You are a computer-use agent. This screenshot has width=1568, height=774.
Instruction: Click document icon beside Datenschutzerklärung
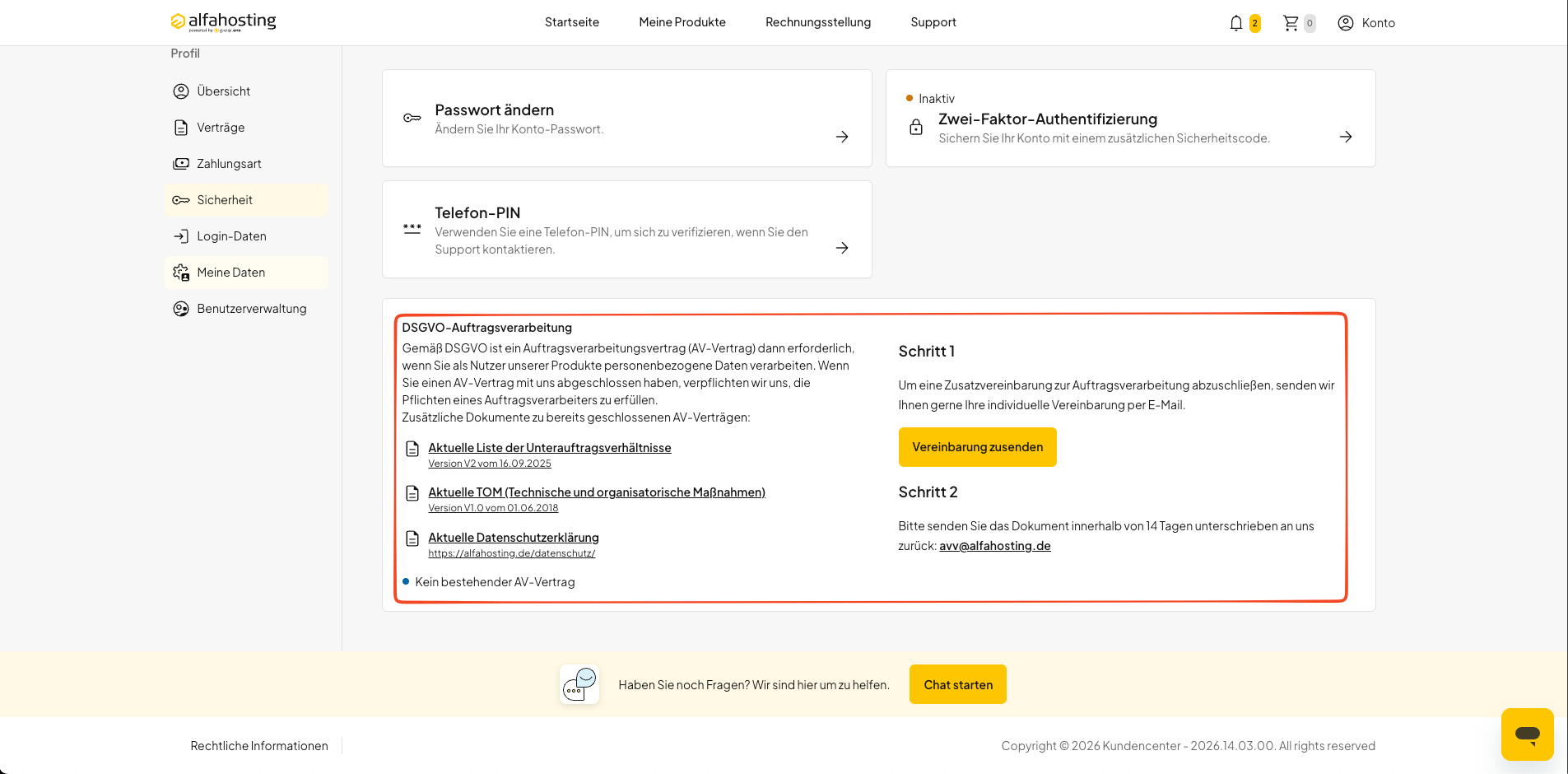(x=413, y=539)
